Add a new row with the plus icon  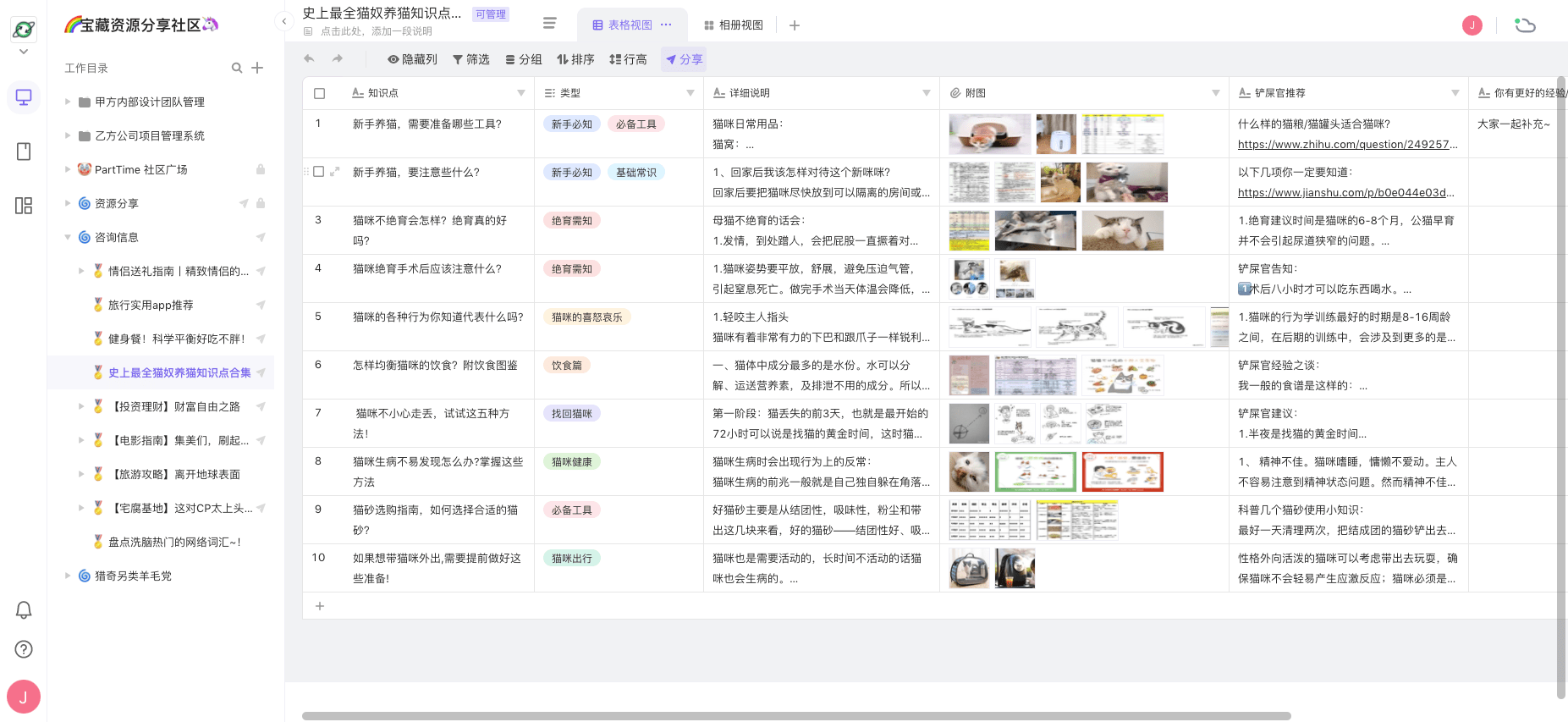click(320, 606)
